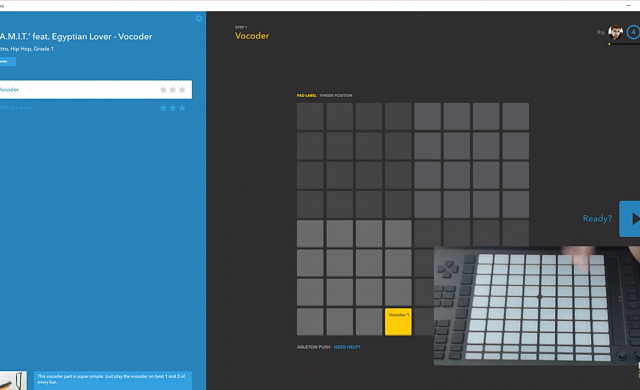Select the Pad Label view tab
The image size is (640, 390).
tap(307, 95)
